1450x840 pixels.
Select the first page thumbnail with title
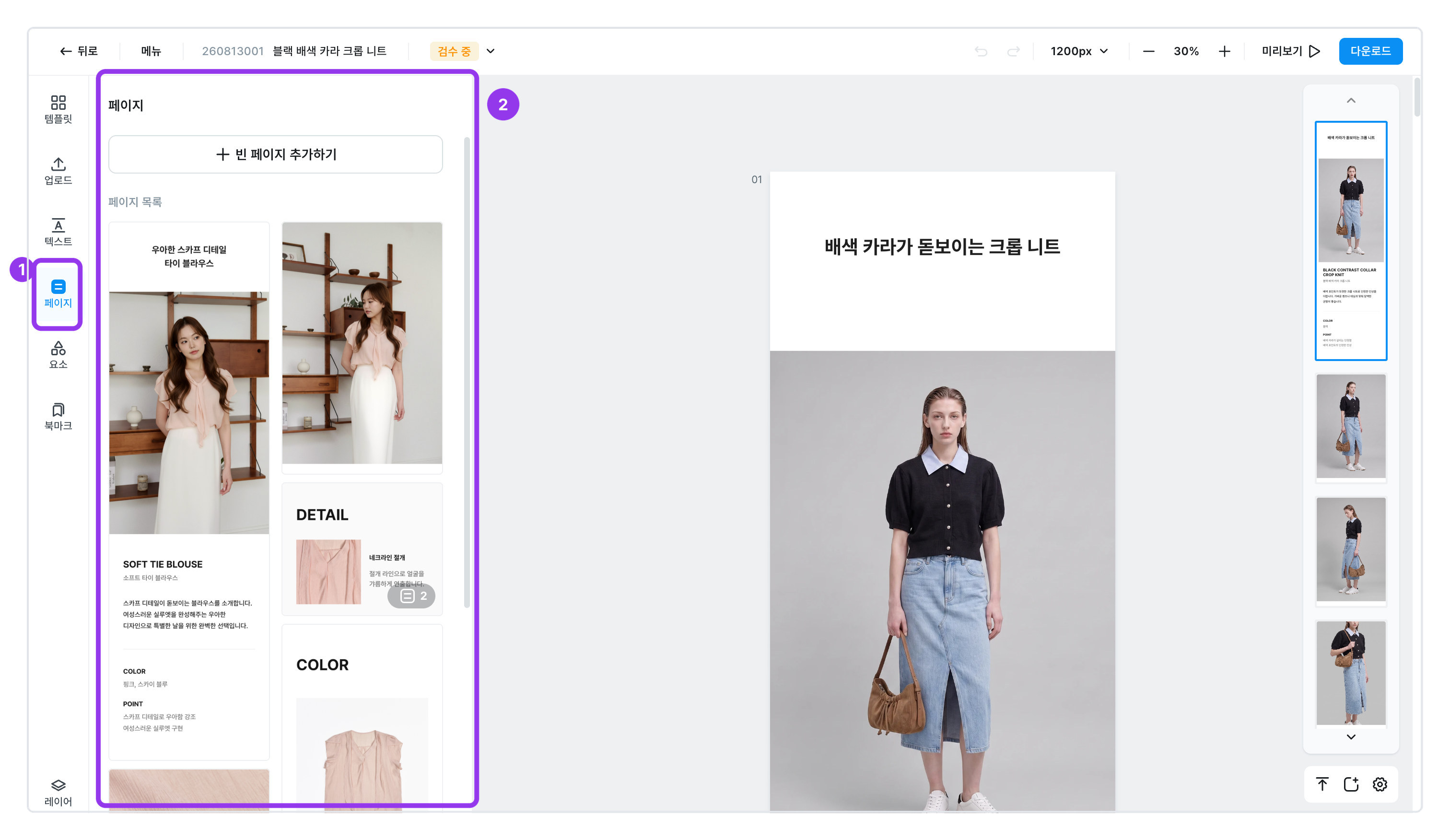[1350, 241]
